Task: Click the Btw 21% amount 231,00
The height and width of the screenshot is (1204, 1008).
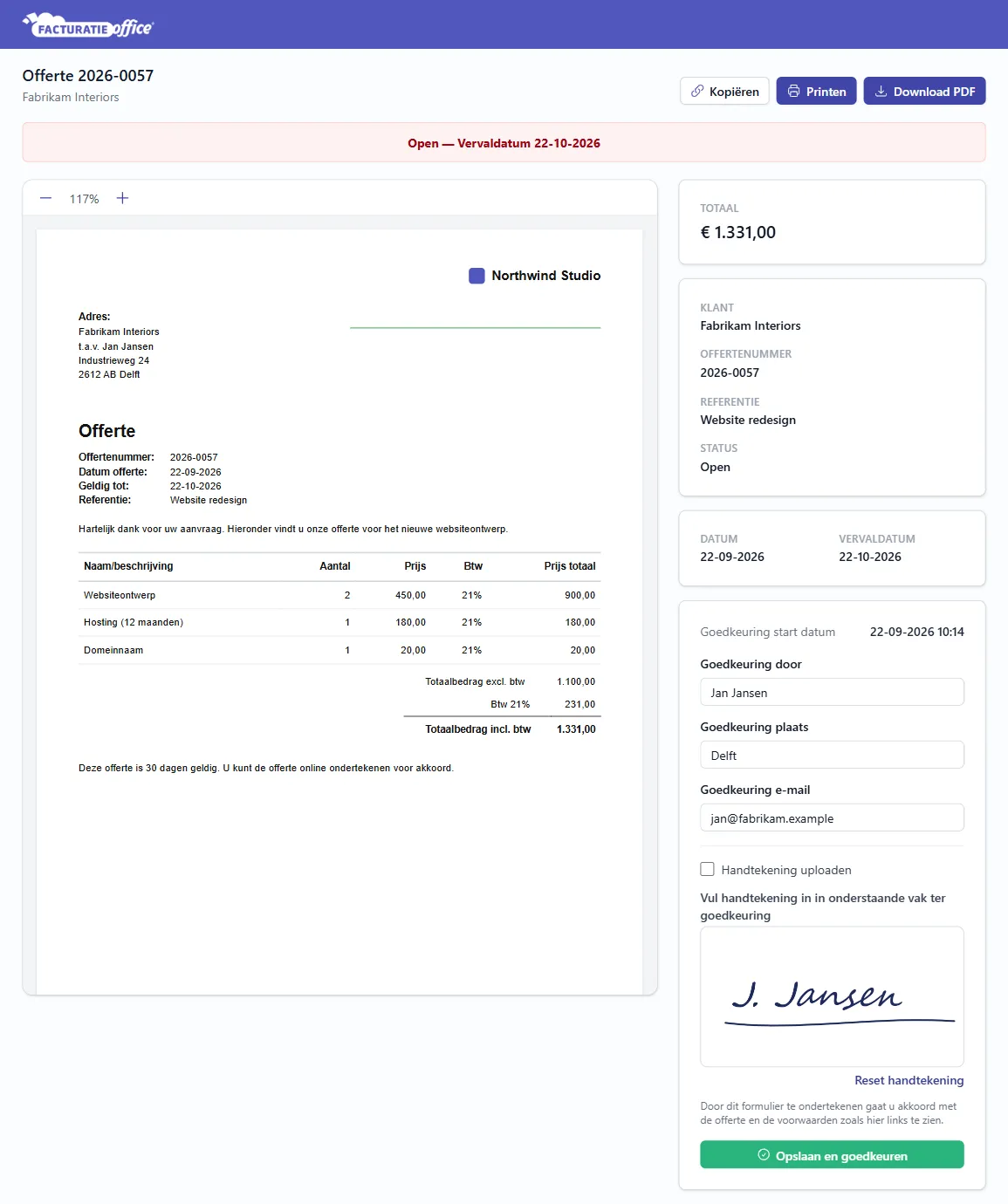Action: coord(579,704)
